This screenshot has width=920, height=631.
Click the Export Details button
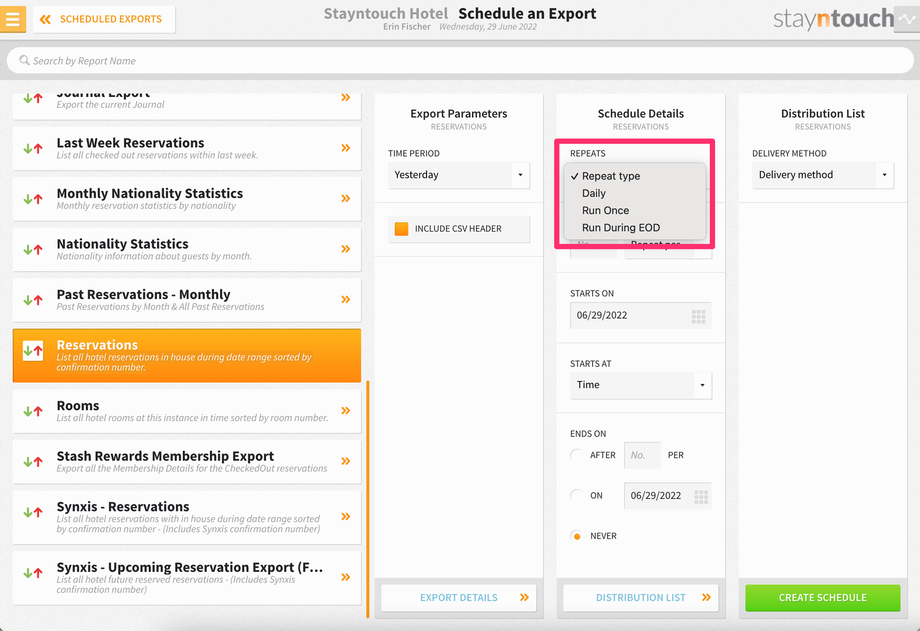click(x=459, y=598)
